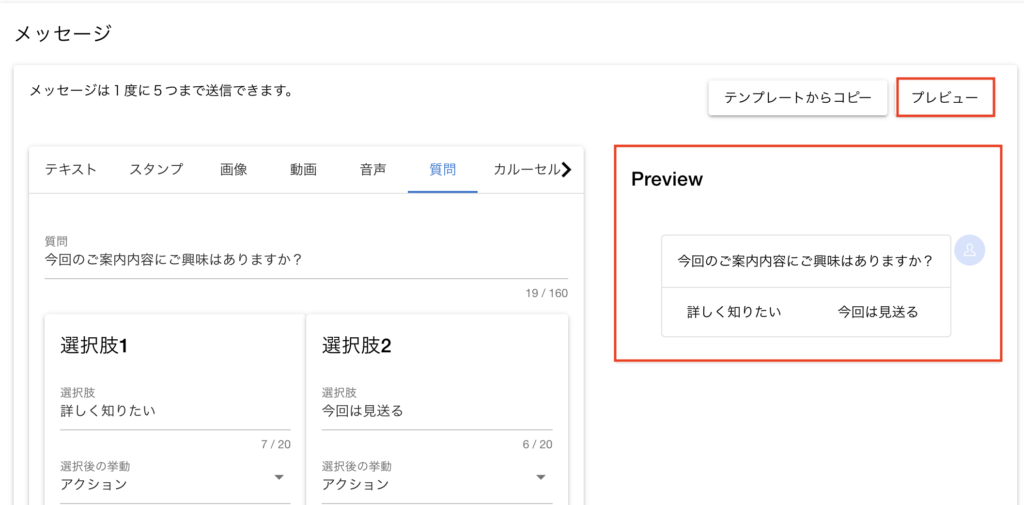The height and width of the screenshot is (505, 1024).
Task: Open 選択後の挙動 dropdown under 選択肢1
Action: [175, 484]
